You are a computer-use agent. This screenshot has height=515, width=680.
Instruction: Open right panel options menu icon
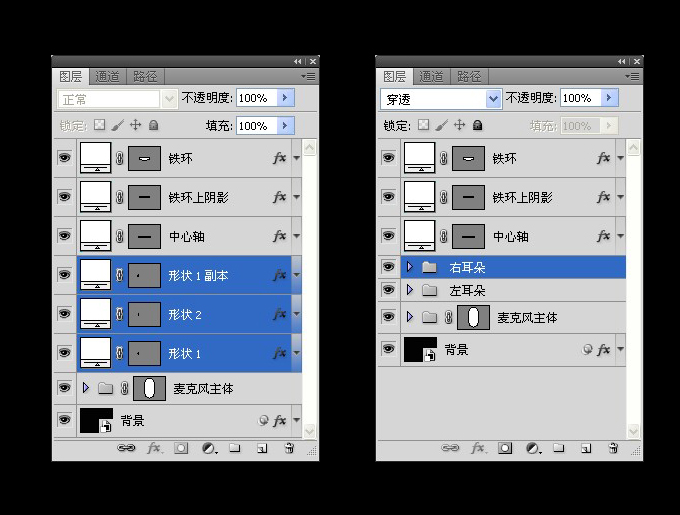(633, 77)
